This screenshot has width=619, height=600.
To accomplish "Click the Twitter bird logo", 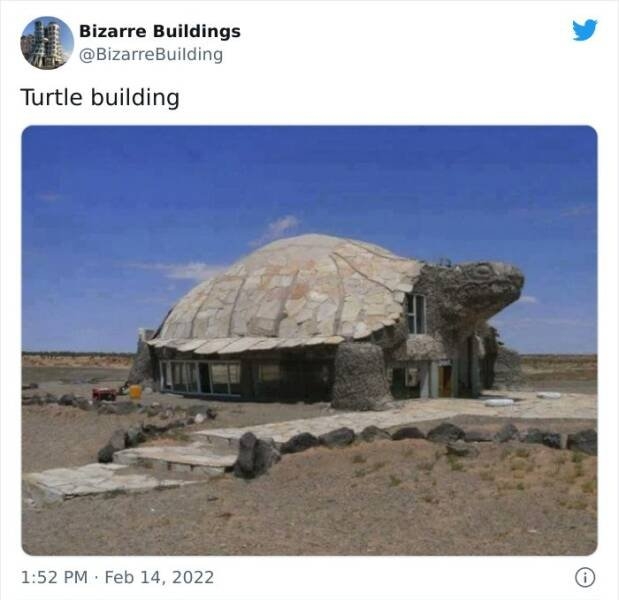I will pyautogui.click(x=585, y=30).
